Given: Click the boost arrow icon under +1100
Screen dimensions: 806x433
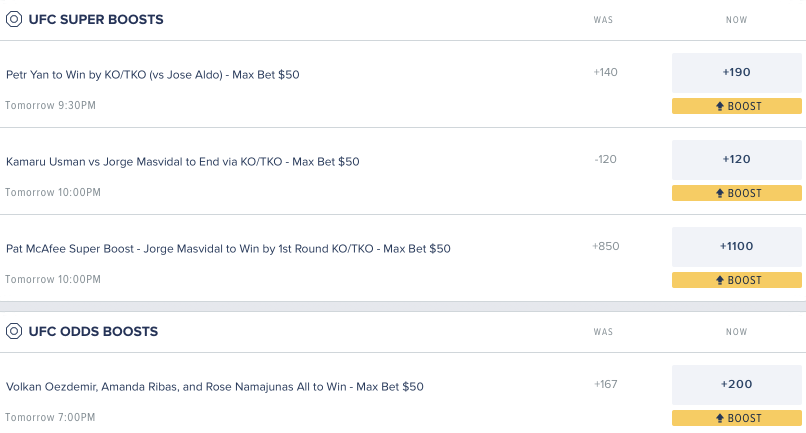Looking at the screenshot, I should click(720, 280).
